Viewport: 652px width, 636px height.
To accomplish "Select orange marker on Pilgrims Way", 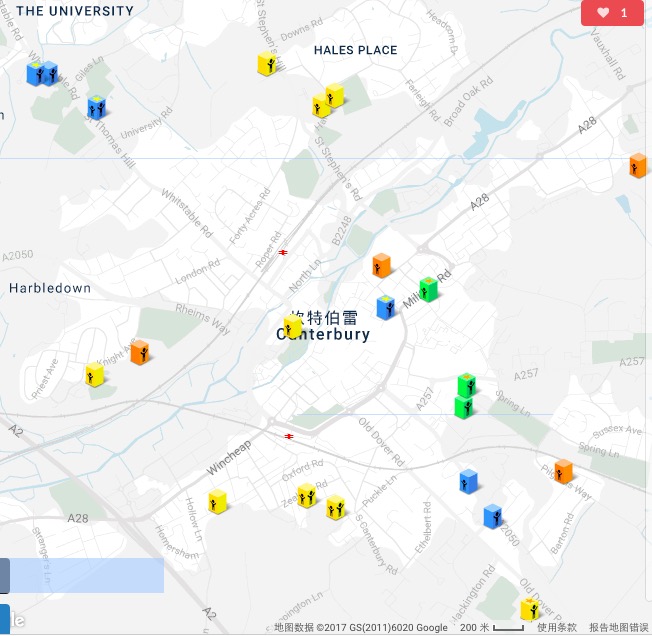I will pyautogui.click(x=563, y=471).
